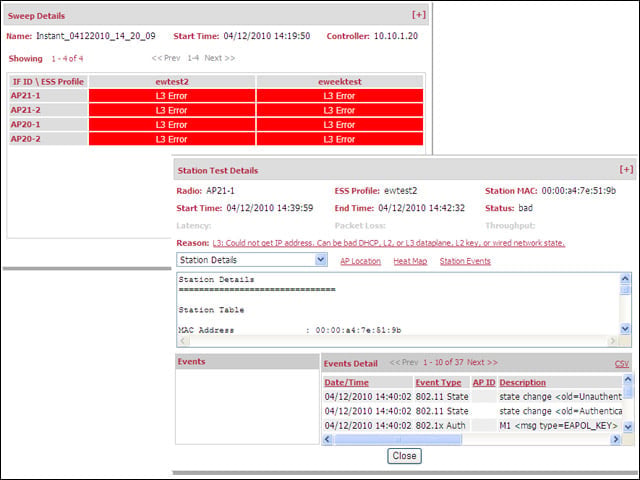Expand the Sweep Details panel with [+]
The image size is (640, 480).
(x=419, y=15)
